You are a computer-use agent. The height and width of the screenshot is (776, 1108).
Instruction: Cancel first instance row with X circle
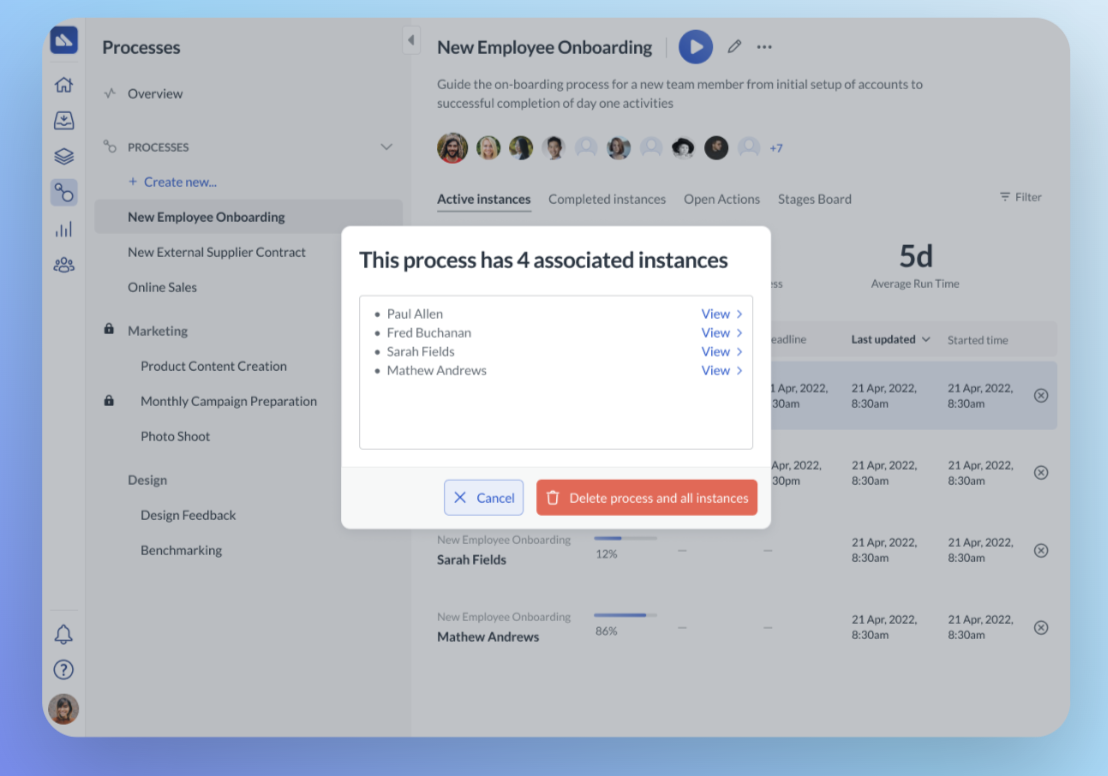tap(1041, 396)
